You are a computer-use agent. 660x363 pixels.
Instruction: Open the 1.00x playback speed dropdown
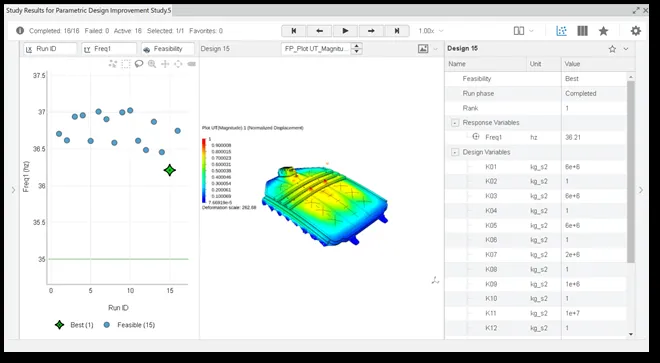click(x=431, y=31)
